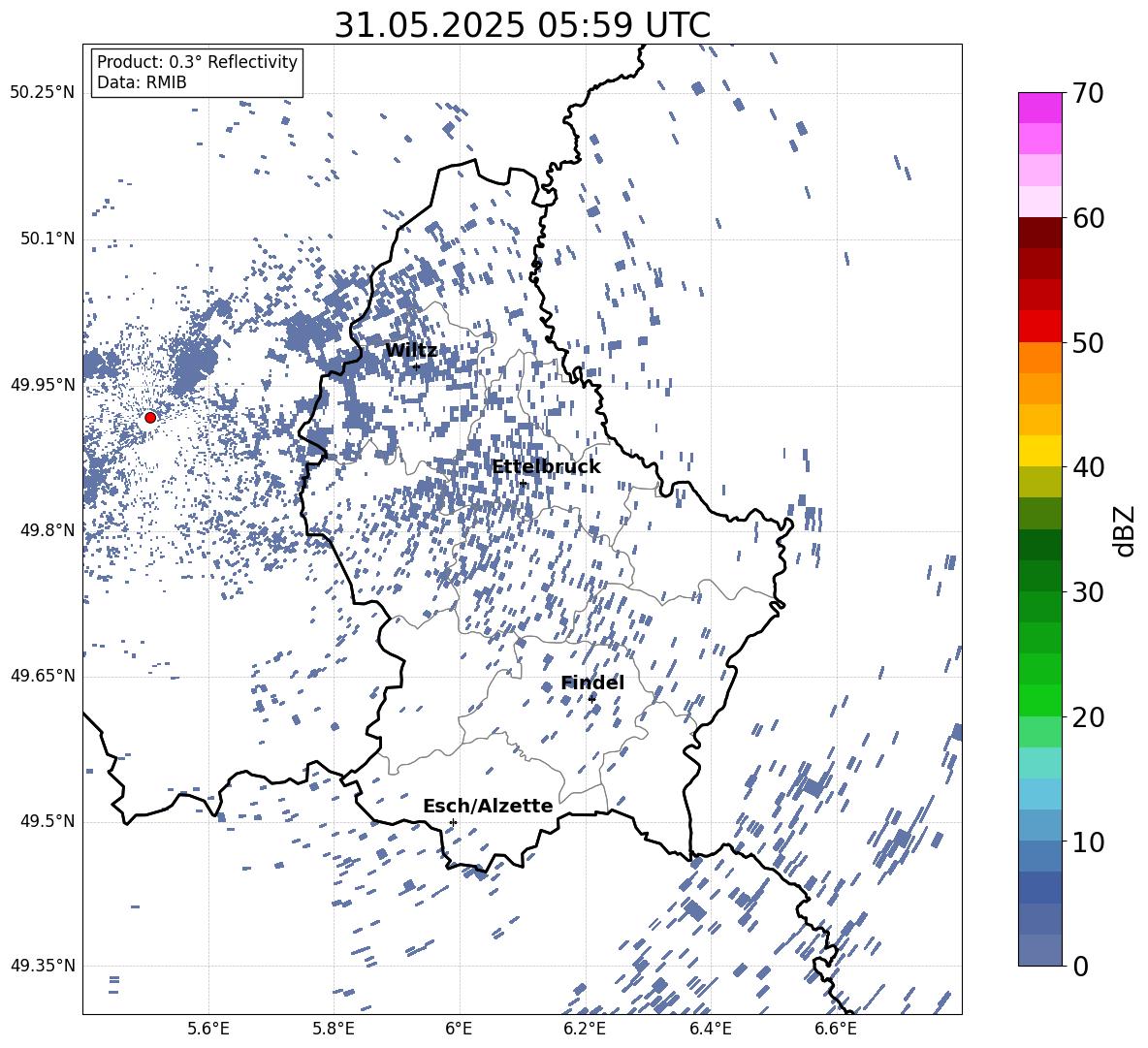1148x1048 pixels.
Task: Click the colorbar 60 tick label
Action: [x=1088, y=218]
